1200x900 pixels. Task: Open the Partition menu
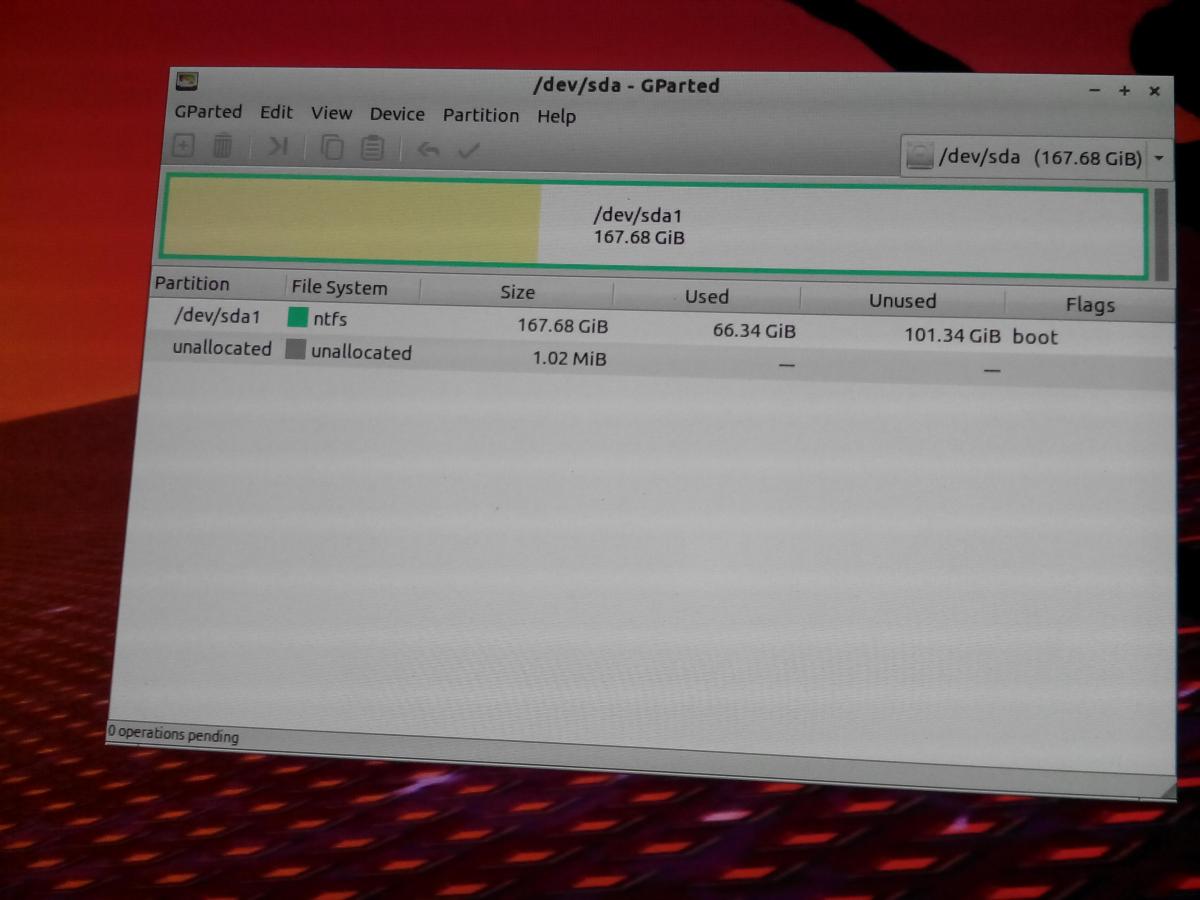click(x=481, y=115)
